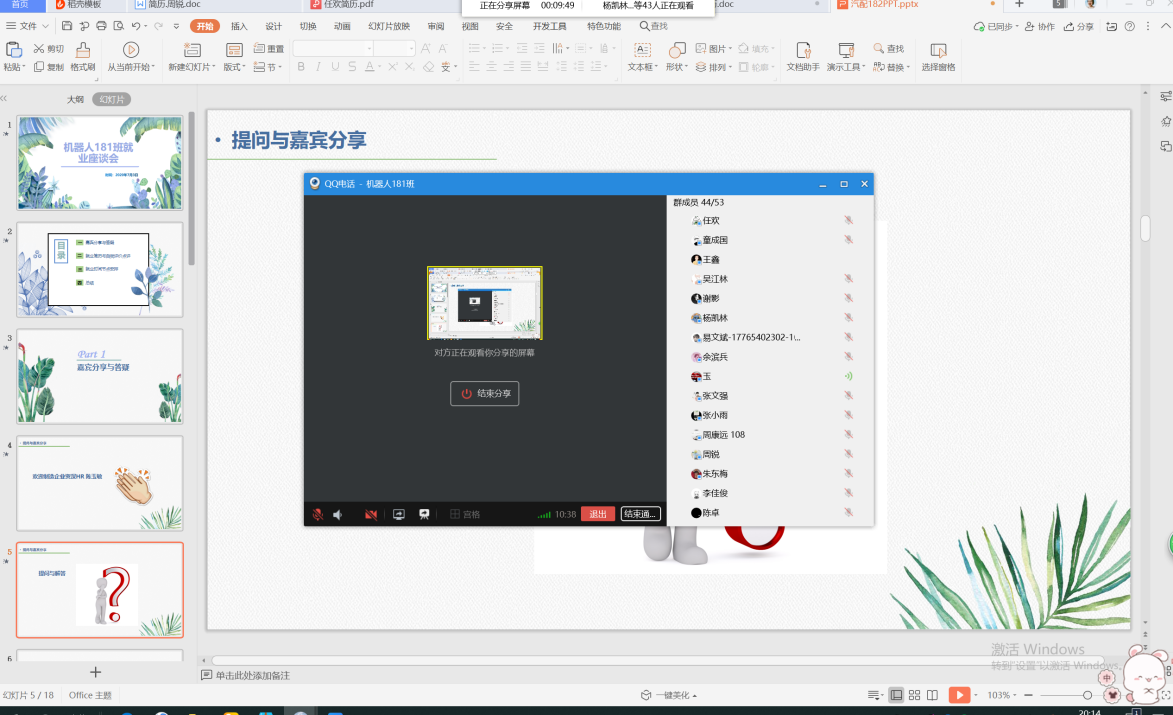
Task: Click the speaker icon in QQ call
Action: (x=338, y=514)
